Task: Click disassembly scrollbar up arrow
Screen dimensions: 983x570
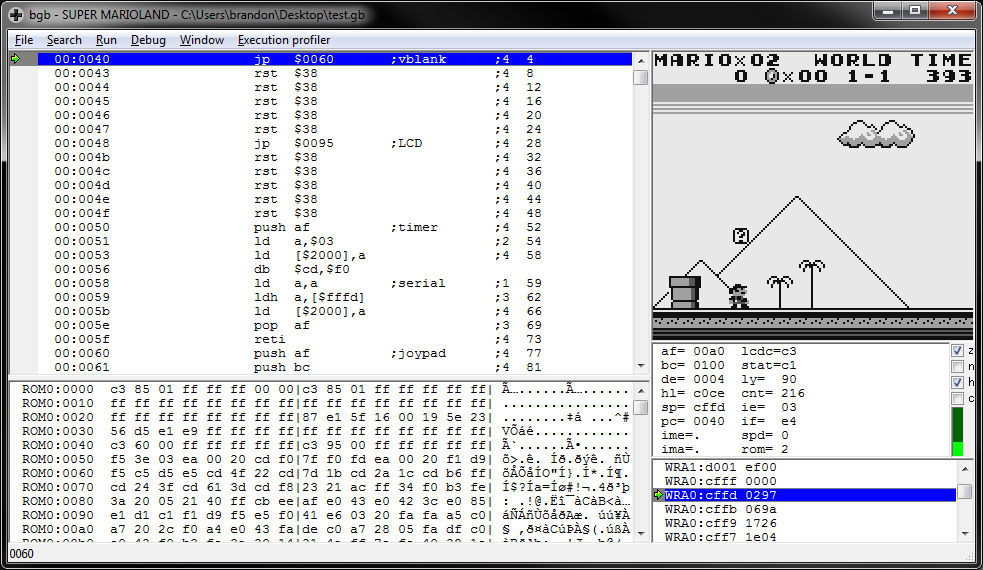Action: (x=641, y=60)
